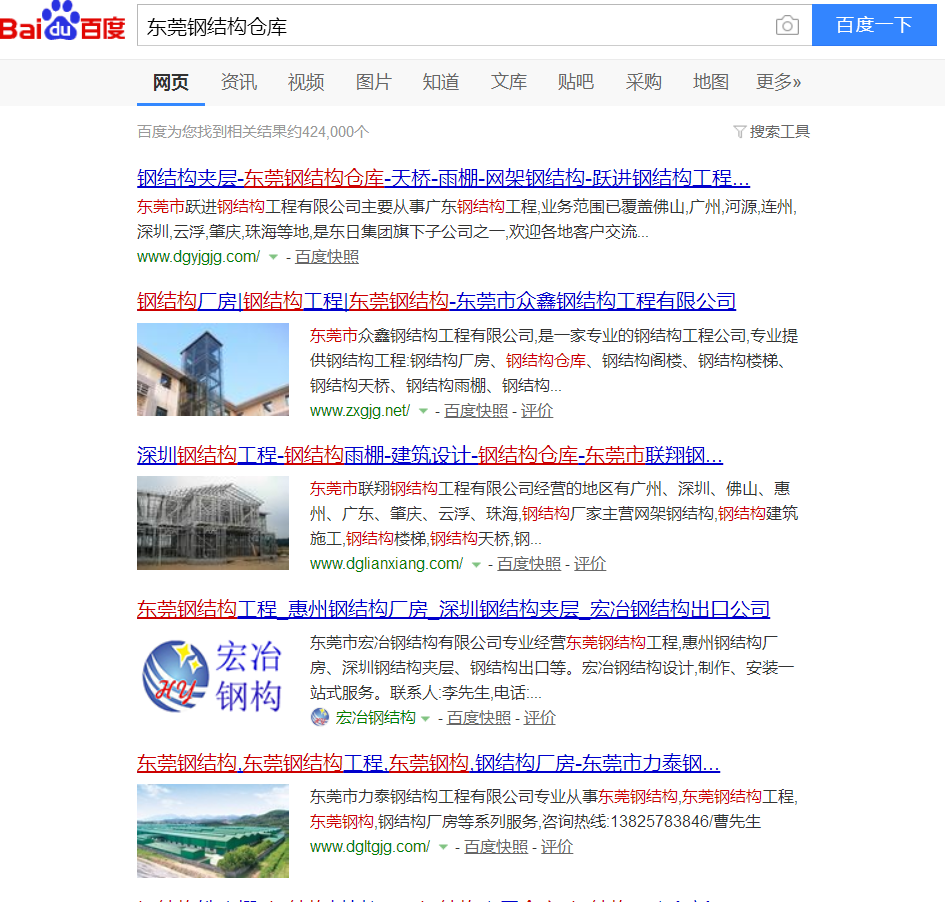
Task: Click the www.dgltgjg.com/ URL
Action: tap(370, 847)
